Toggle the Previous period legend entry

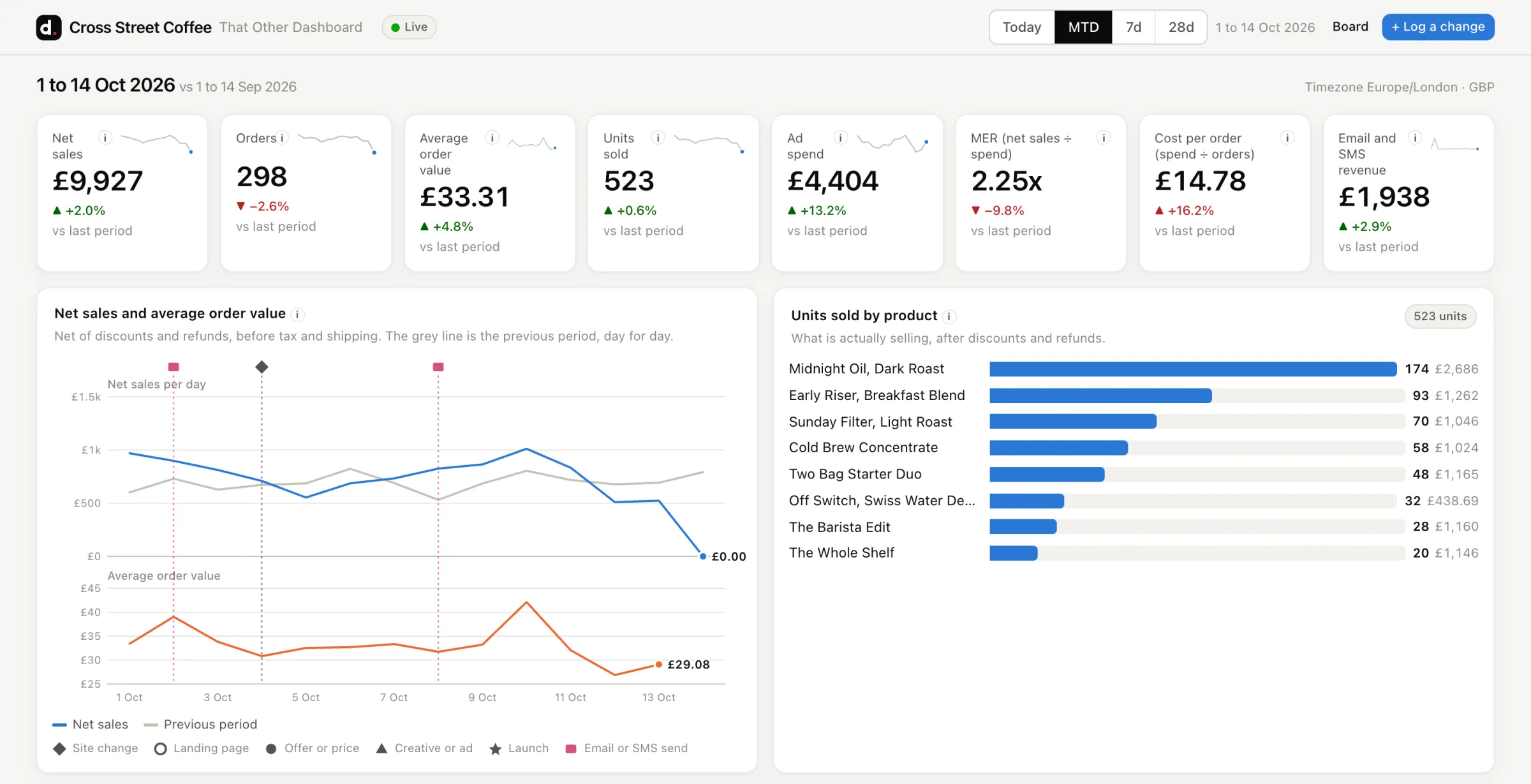coord(200,724)
